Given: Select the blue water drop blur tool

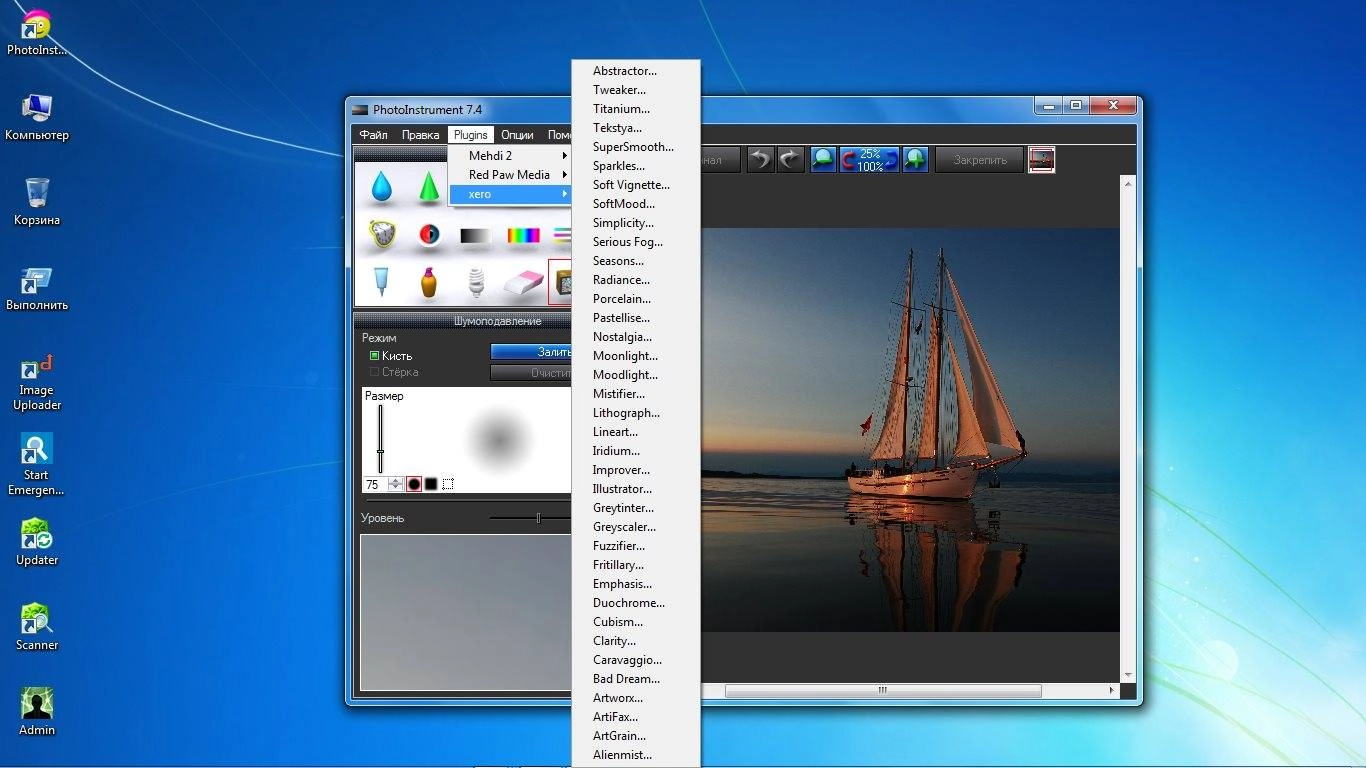Looking at the screenshot, I should [381, 186].
